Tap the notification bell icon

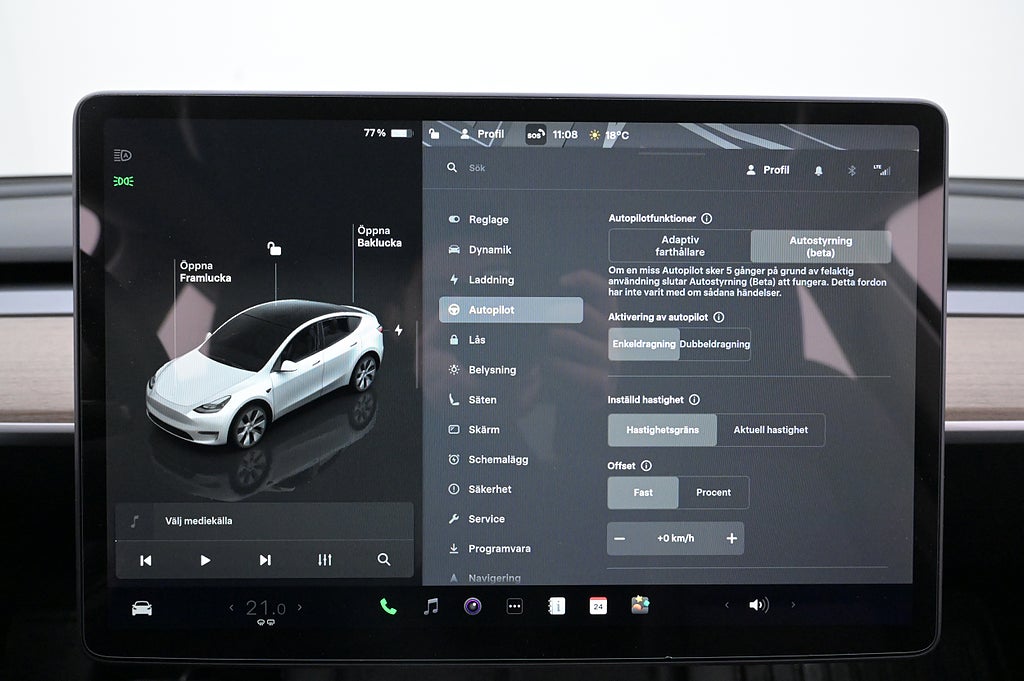coord(819,171)
